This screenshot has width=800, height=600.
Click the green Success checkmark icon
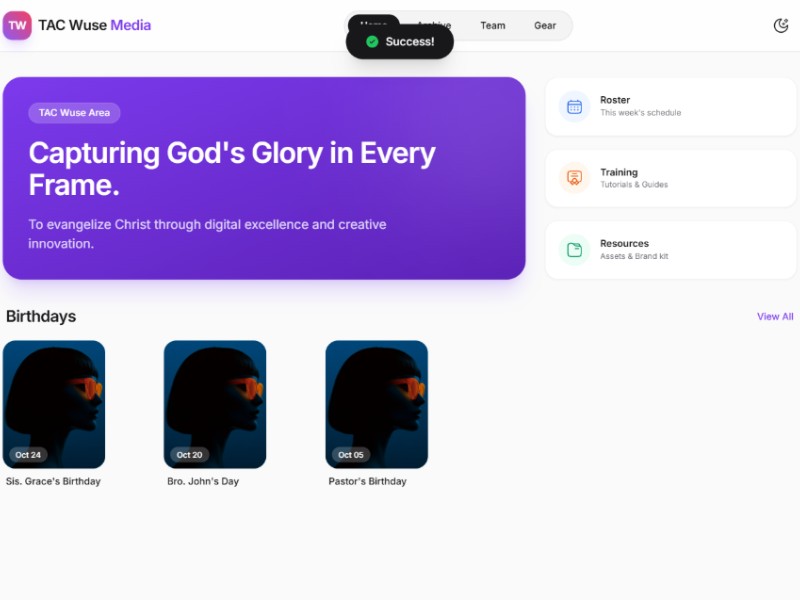(x=372, y=42)
